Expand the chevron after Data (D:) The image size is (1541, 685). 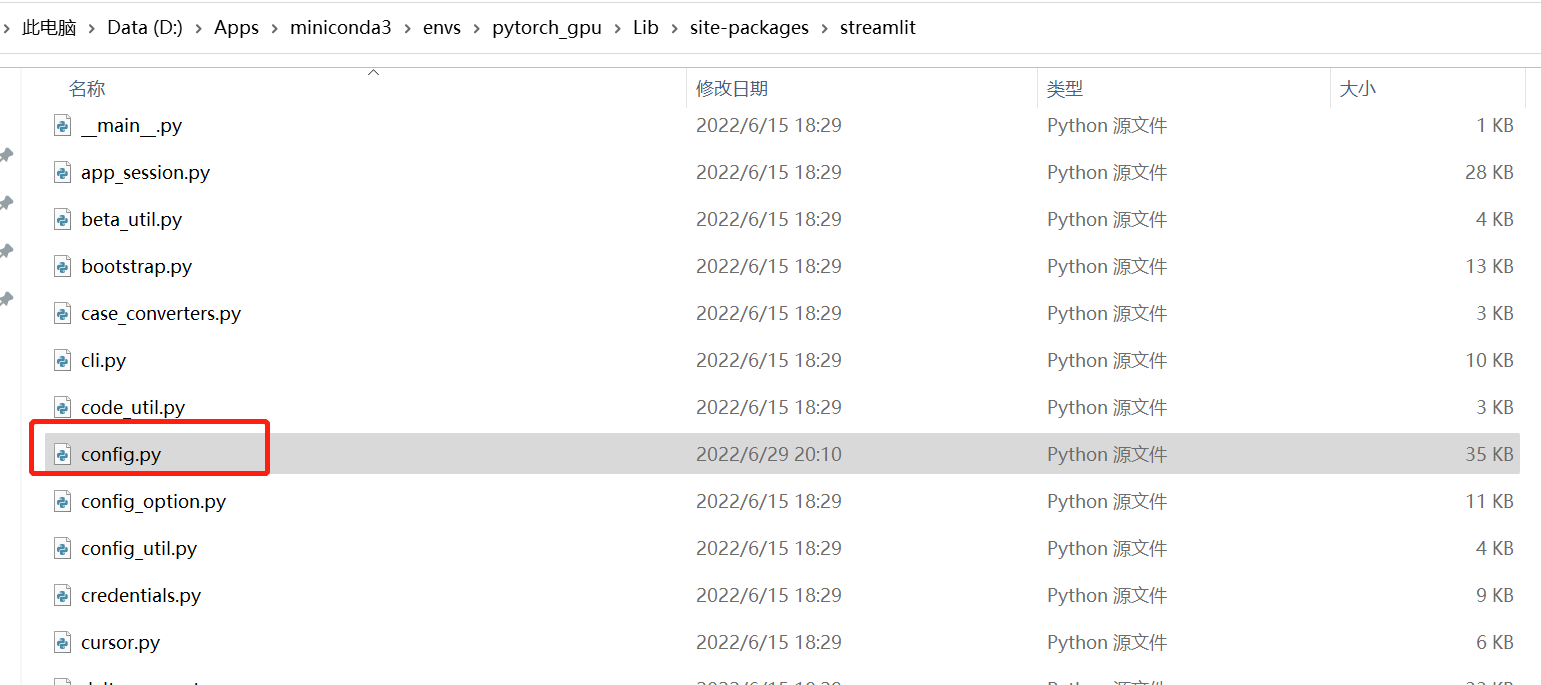(x=198, y=28)
